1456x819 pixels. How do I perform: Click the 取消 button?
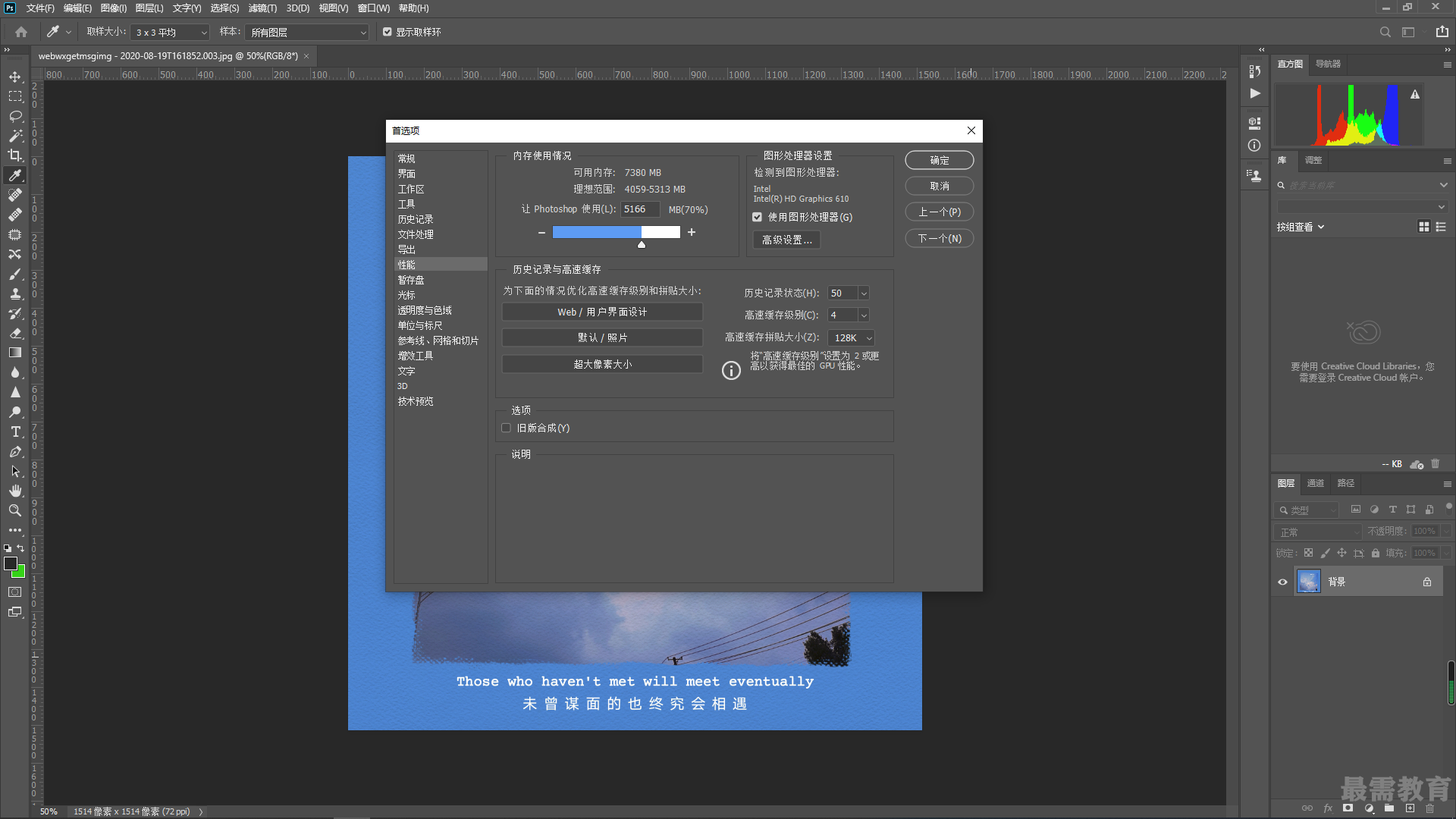(x=939, y=186)
